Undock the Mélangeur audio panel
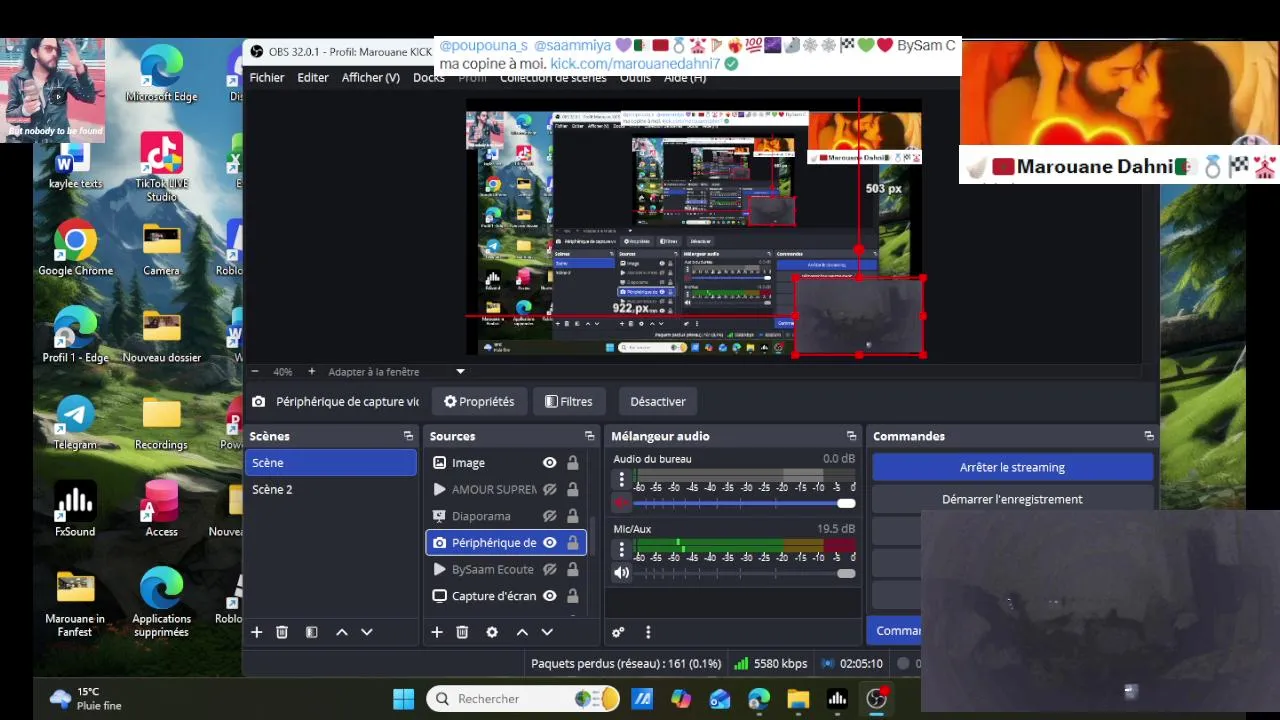 click(851, 436)
